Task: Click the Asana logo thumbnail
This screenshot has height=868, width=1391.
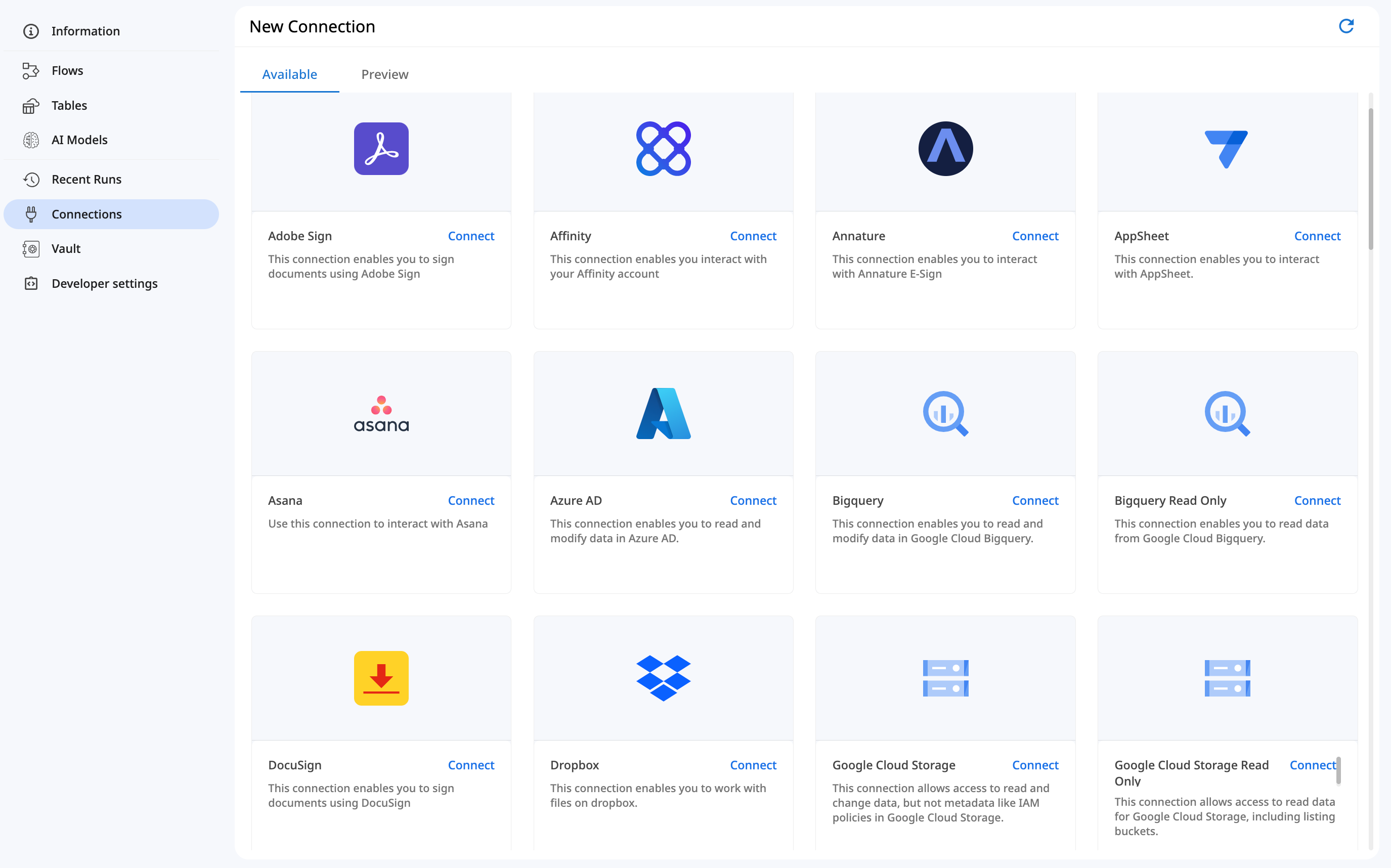Action: (x=380, y=413)
